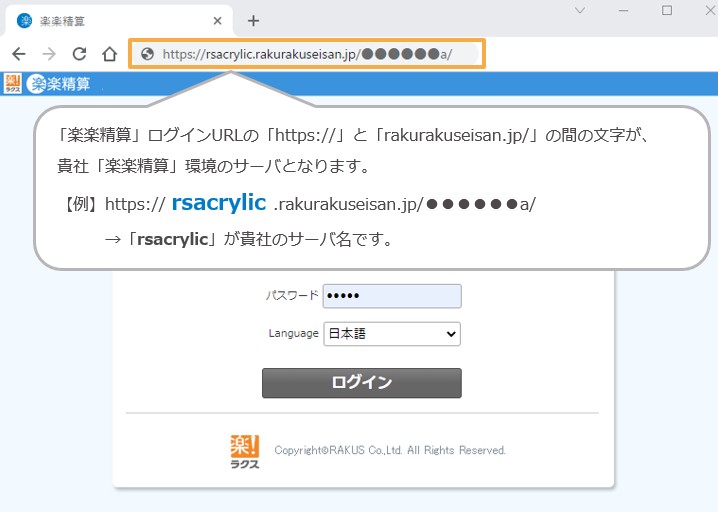Image resolution: width=718 pixels, height=512 pixels.
Task: Expand the Language dropdown showing 日本語
Action: (x=391, y=334)
